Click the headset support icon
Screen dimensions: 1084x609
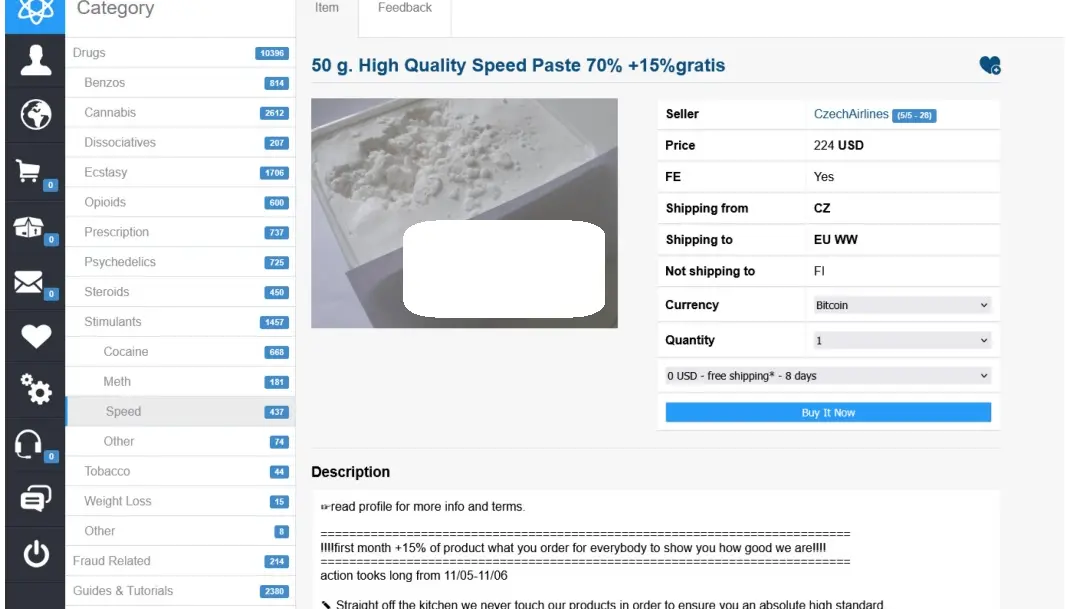[x=28, y=444]
